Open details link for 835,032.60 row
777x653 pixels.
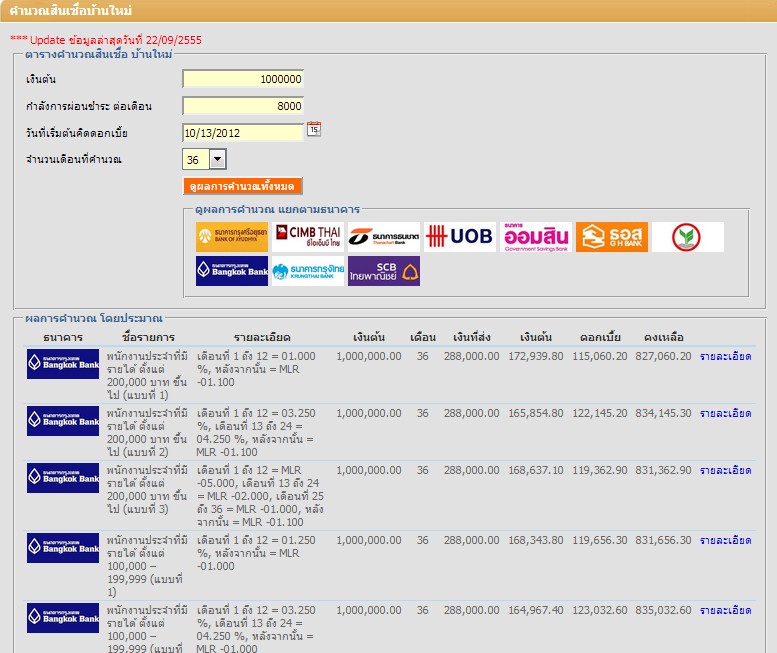click(725, 610)
